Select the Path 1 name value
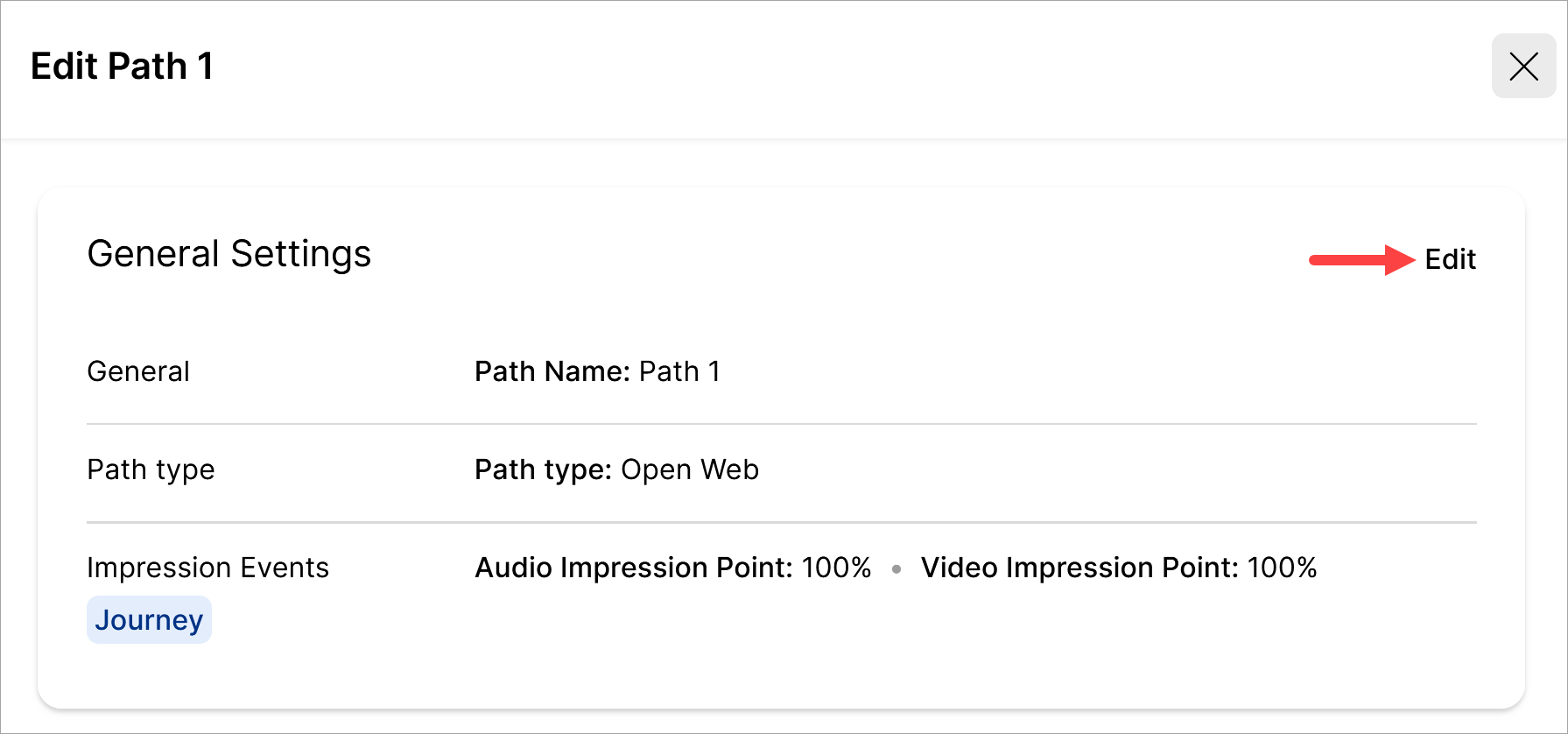 click(x=679, y=371)
